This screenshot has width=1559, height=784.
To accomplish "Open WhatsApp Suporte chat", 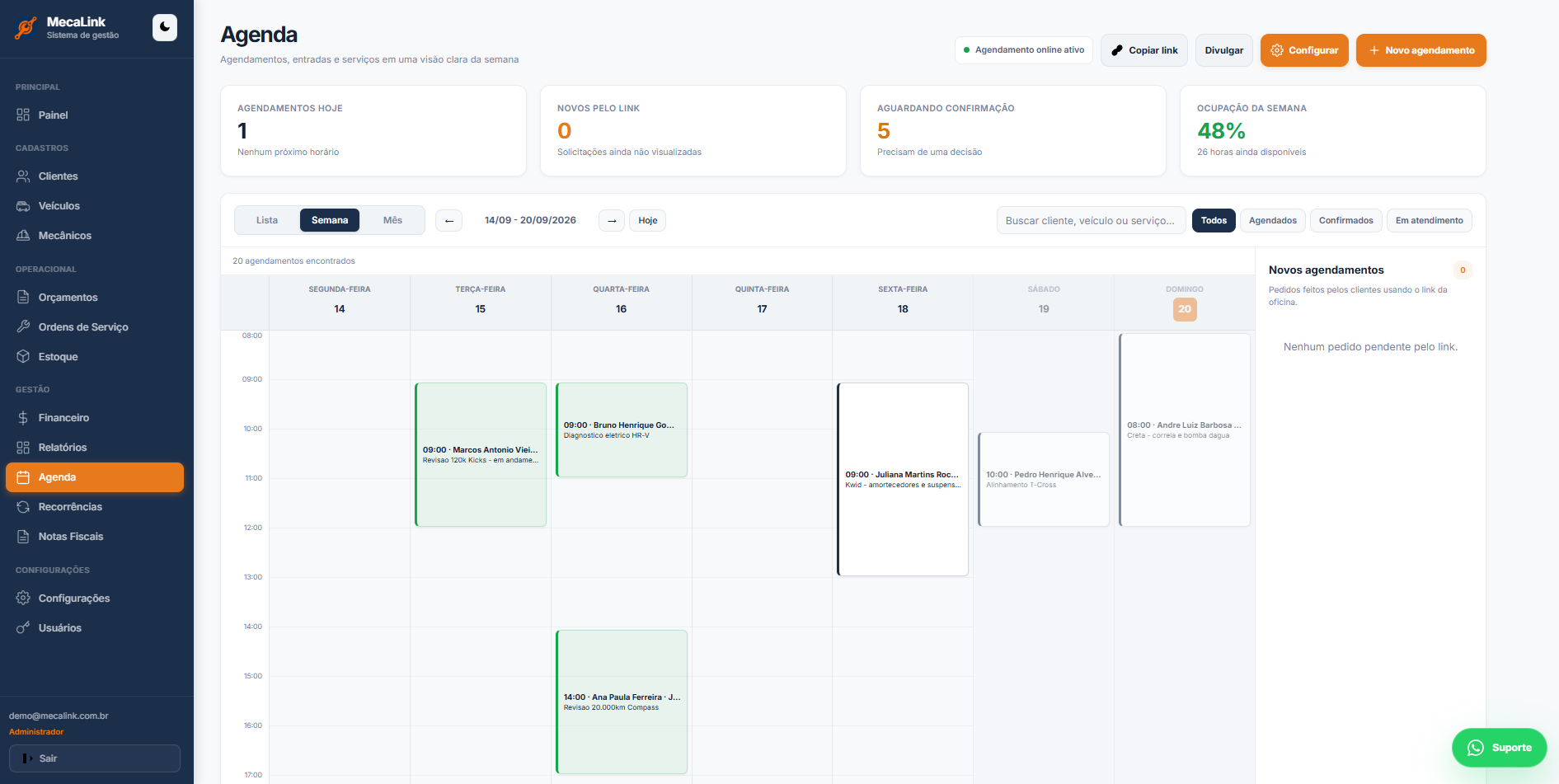I will [1499, 748].
